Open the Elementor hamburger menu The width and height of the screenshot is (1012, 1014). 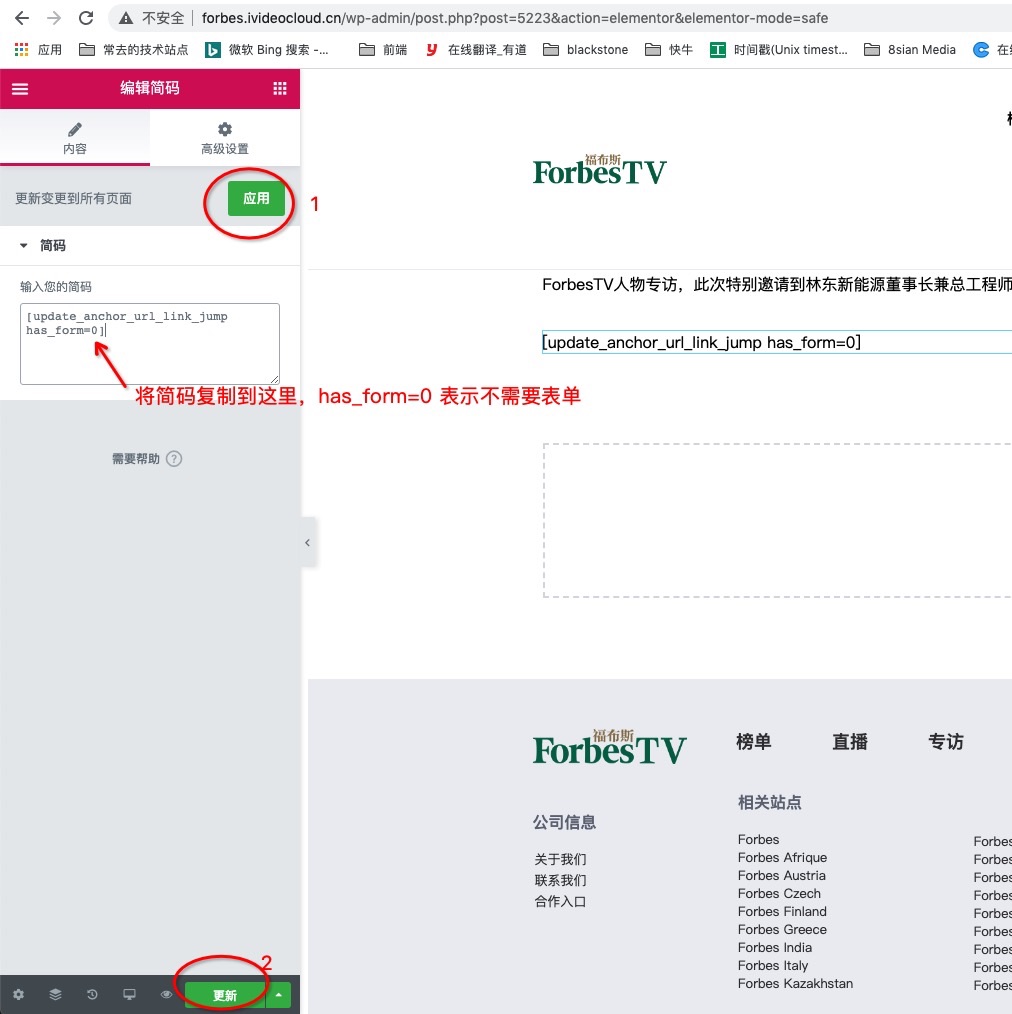[x=20, y=88]
